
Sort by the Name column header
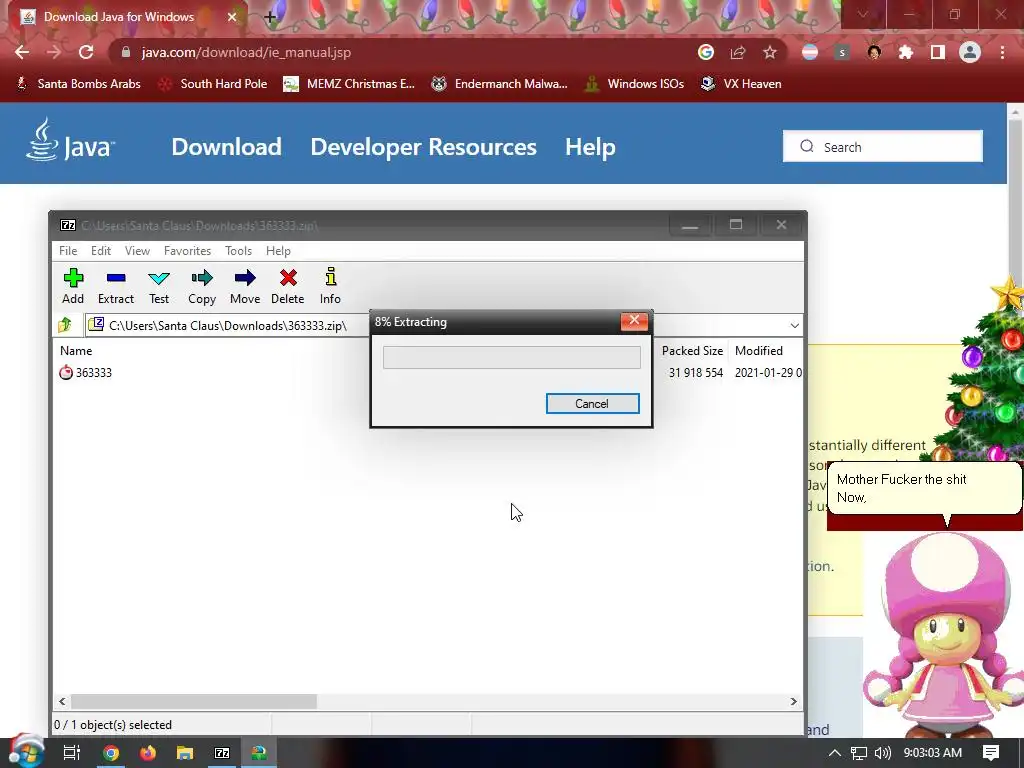click(76, 351)
